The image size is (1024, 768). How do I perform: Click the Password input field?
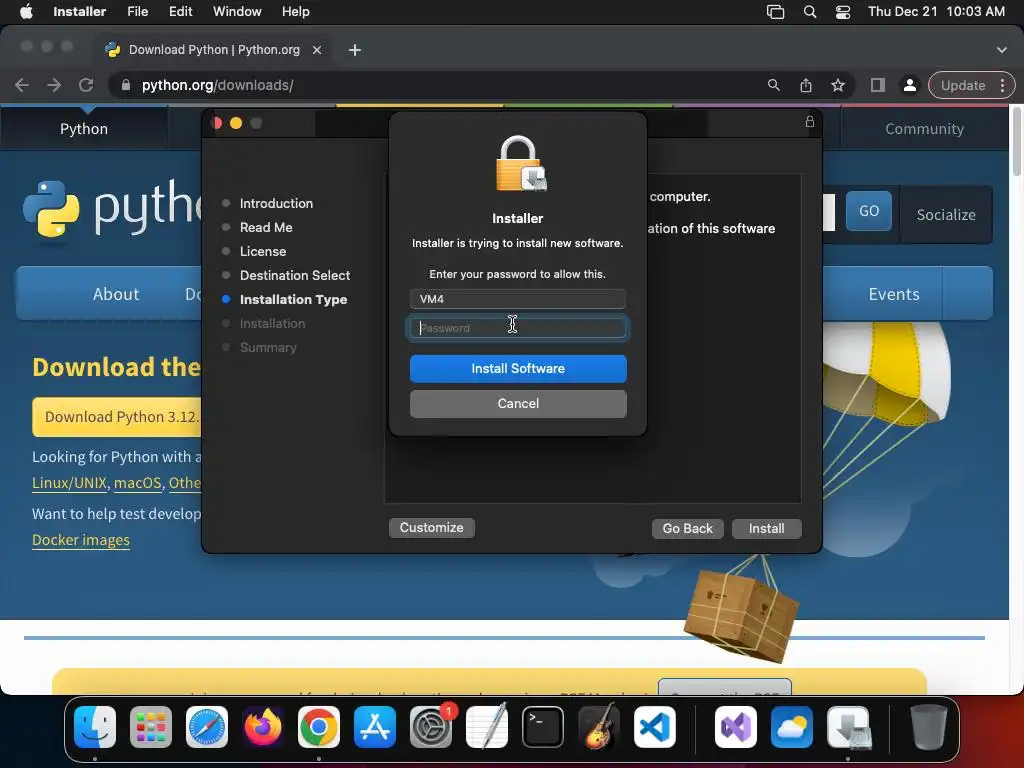coord(518,328)
